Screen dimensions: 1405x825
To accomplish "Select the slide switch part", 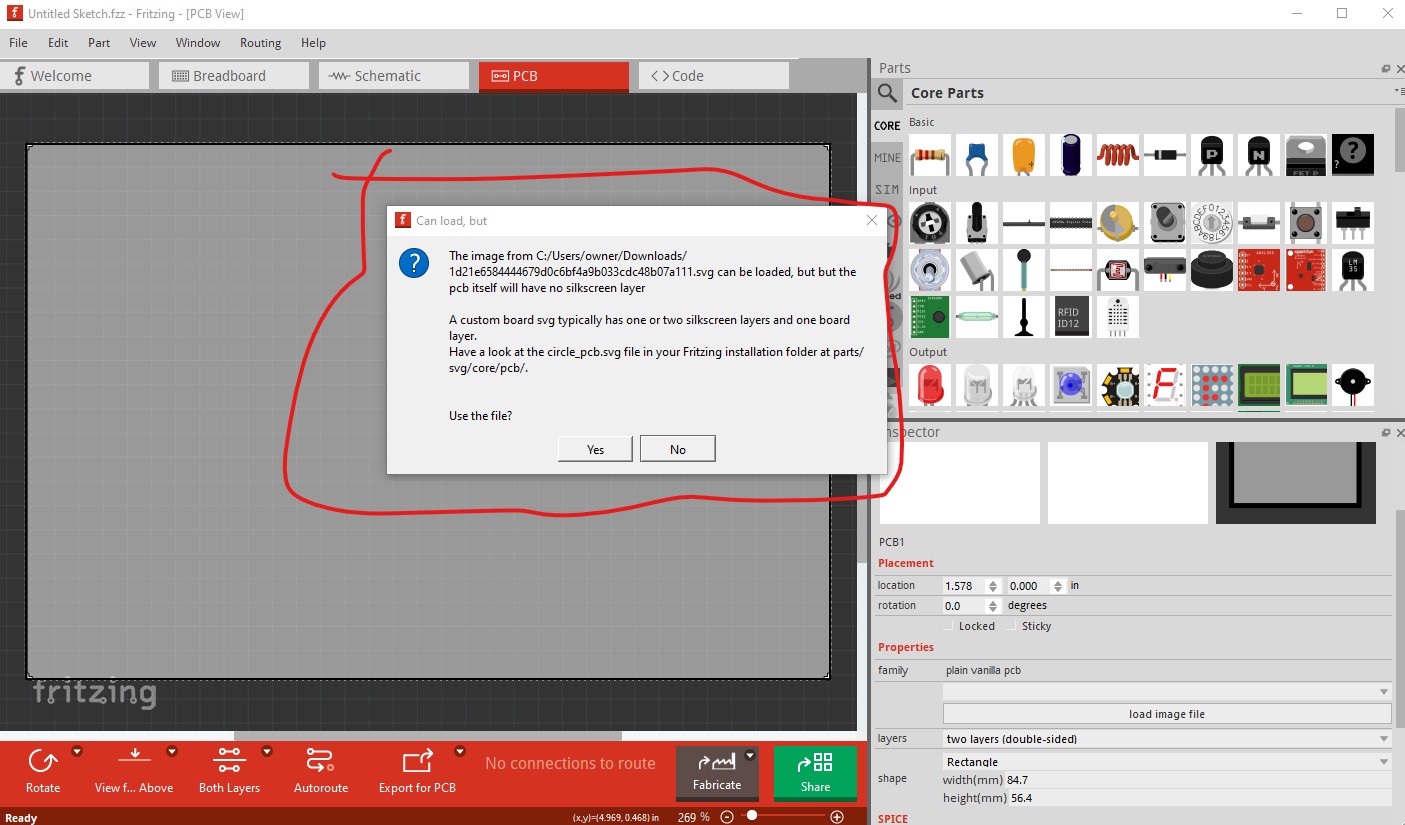I will pos(1353,223).
